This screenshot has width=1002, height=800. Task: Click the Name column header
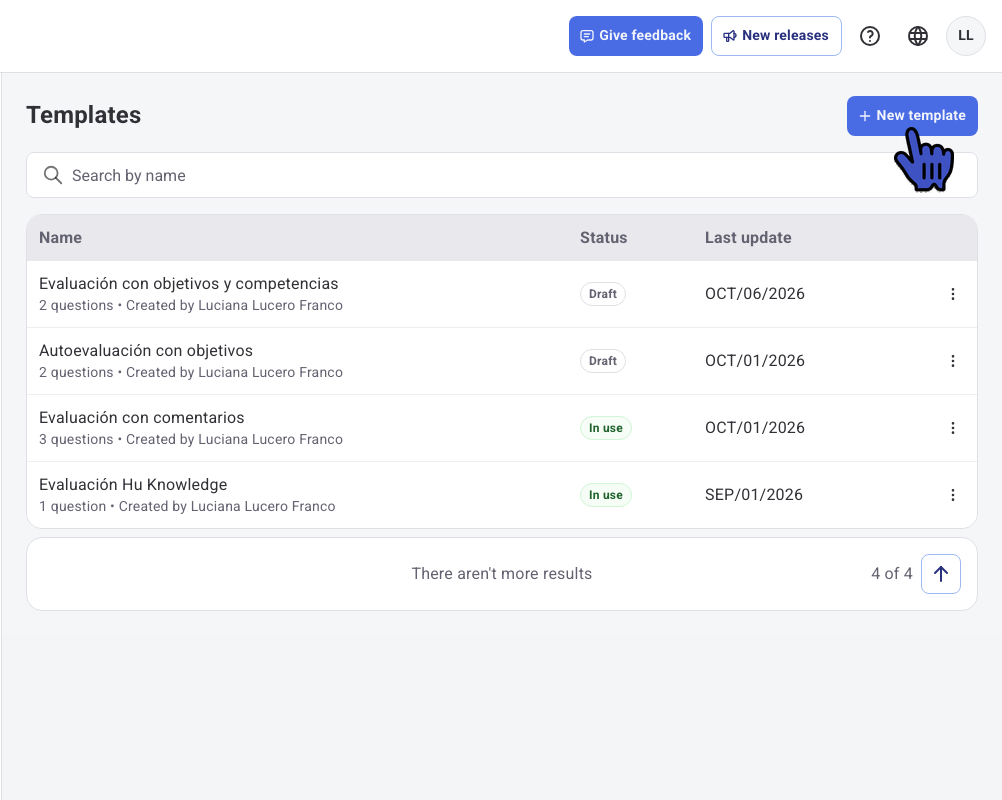tap(60, 238)
